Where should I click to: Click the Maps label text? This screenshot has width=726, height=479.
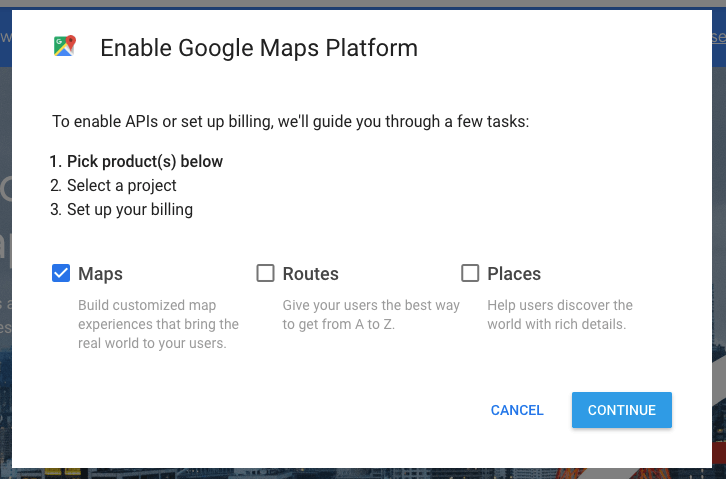click(x=100, y=274)
